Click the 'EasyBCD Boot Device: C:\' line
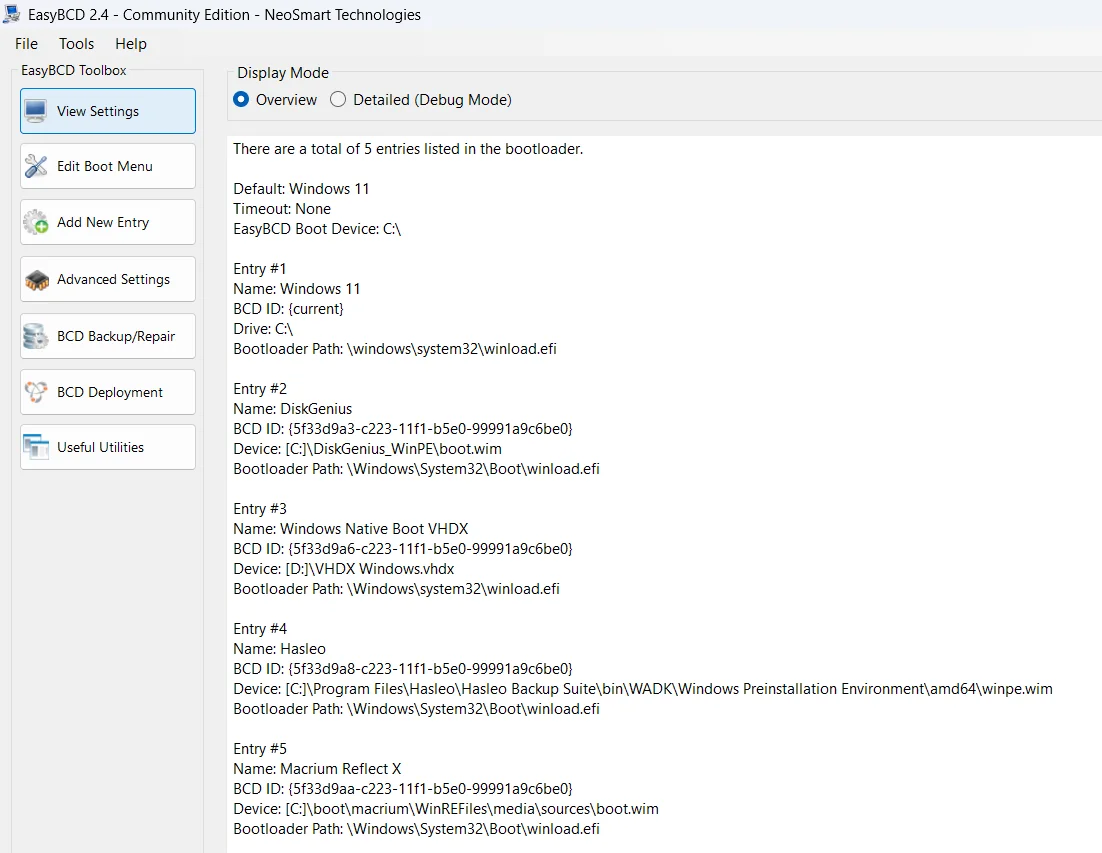Screen dimensions: 1102x853 [317, 229]
